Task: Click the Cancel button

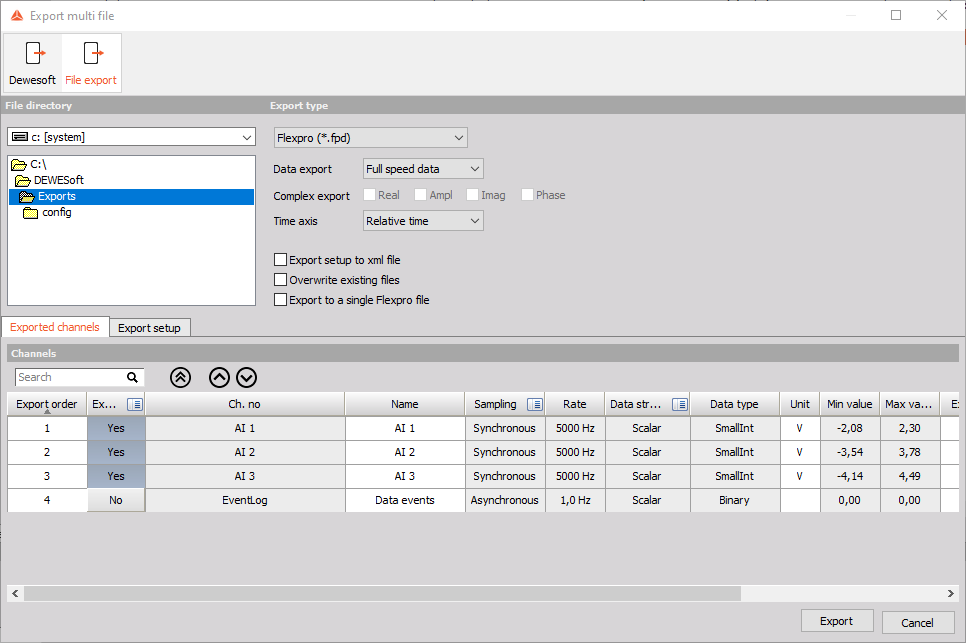Action: (917, 623)
